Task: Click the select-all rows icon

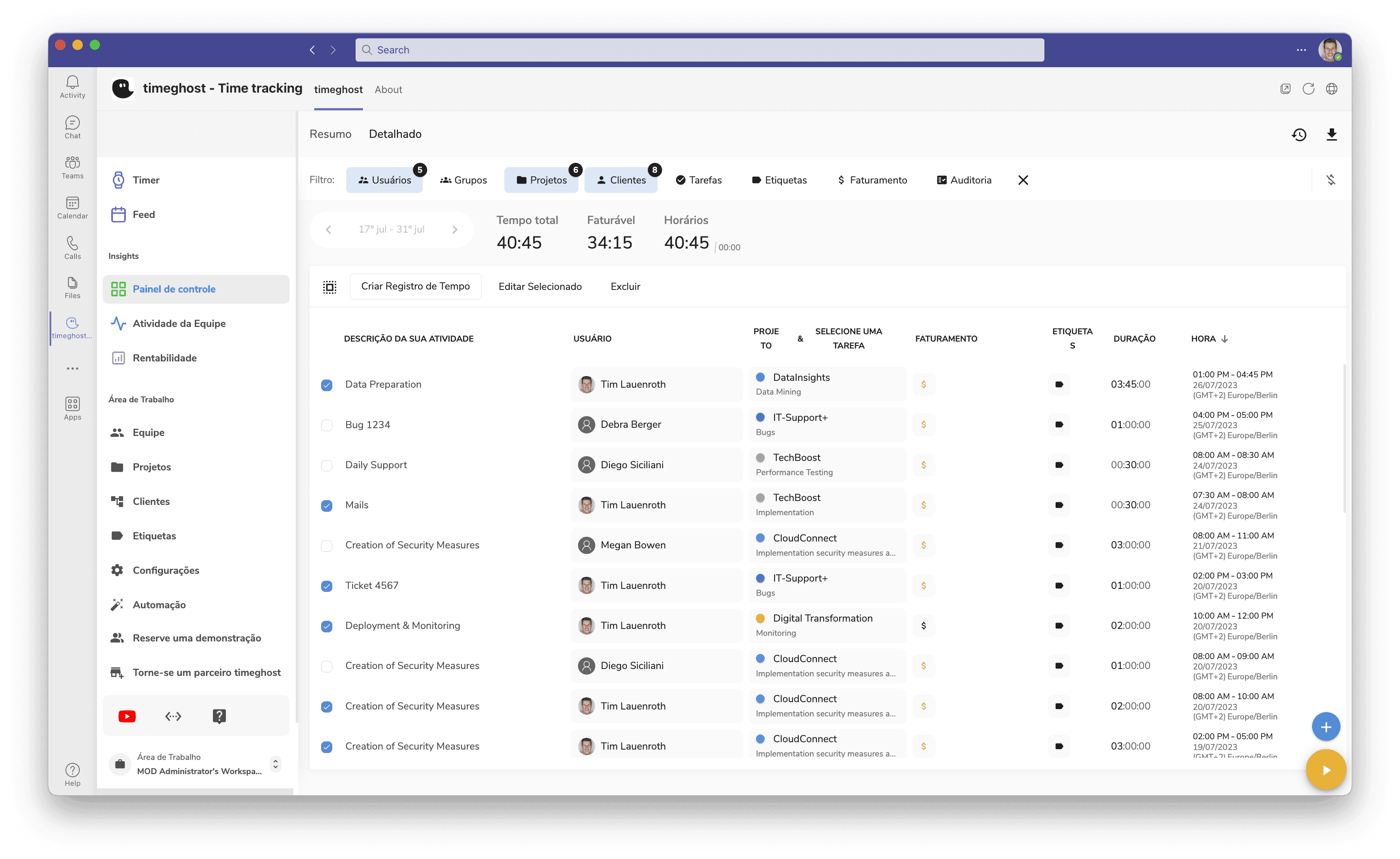Action: [x=330, y=287]
